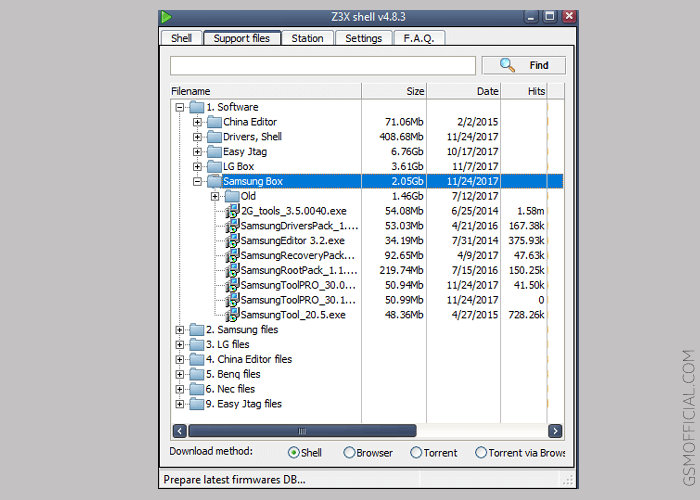The image size is (700, 500).
Task: Click the 5. Benq files folder icon
Action: click(x=197, y=374)
